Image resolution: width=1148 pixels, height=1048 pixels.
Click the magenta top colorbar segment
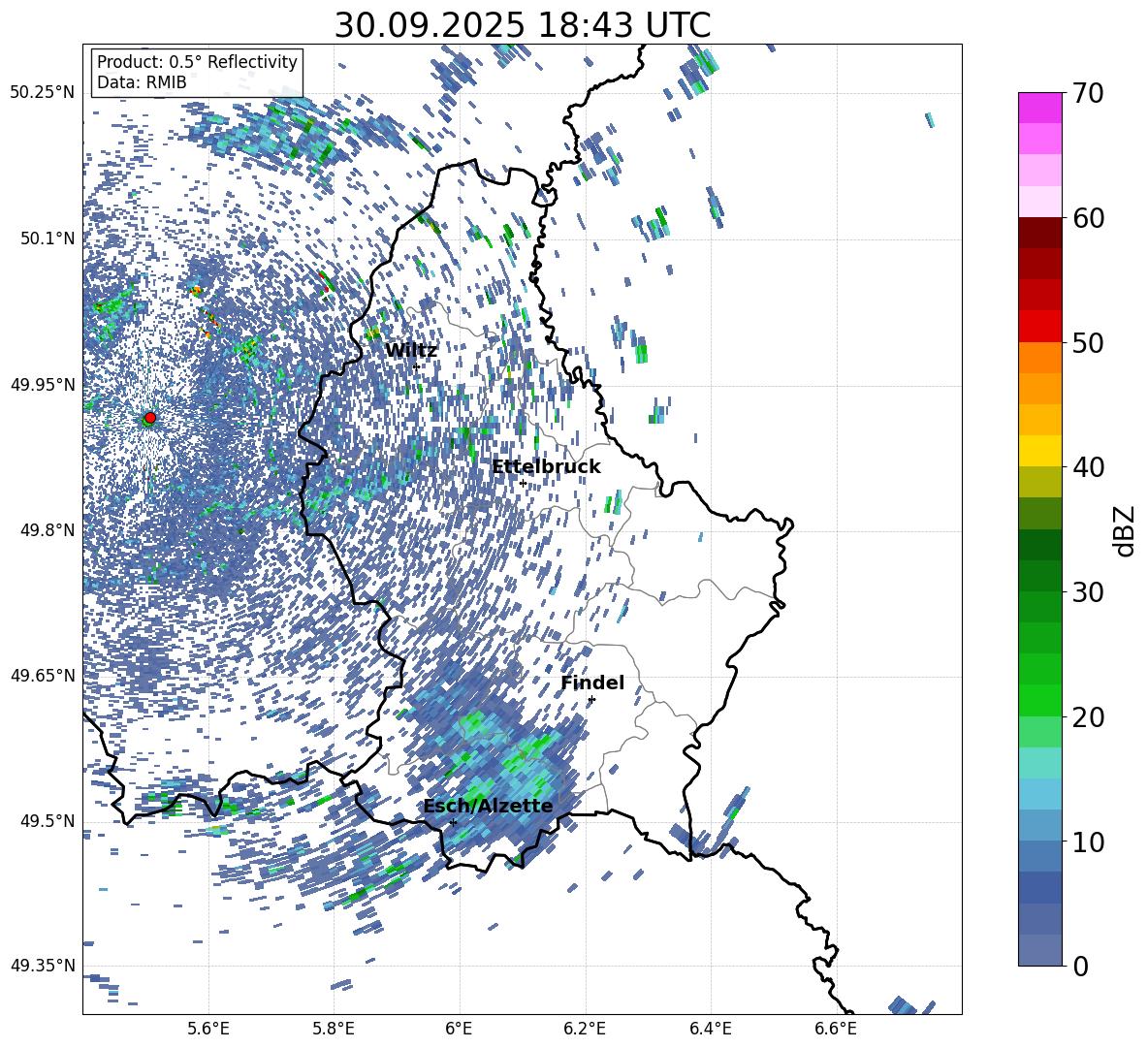[1039, 109]
